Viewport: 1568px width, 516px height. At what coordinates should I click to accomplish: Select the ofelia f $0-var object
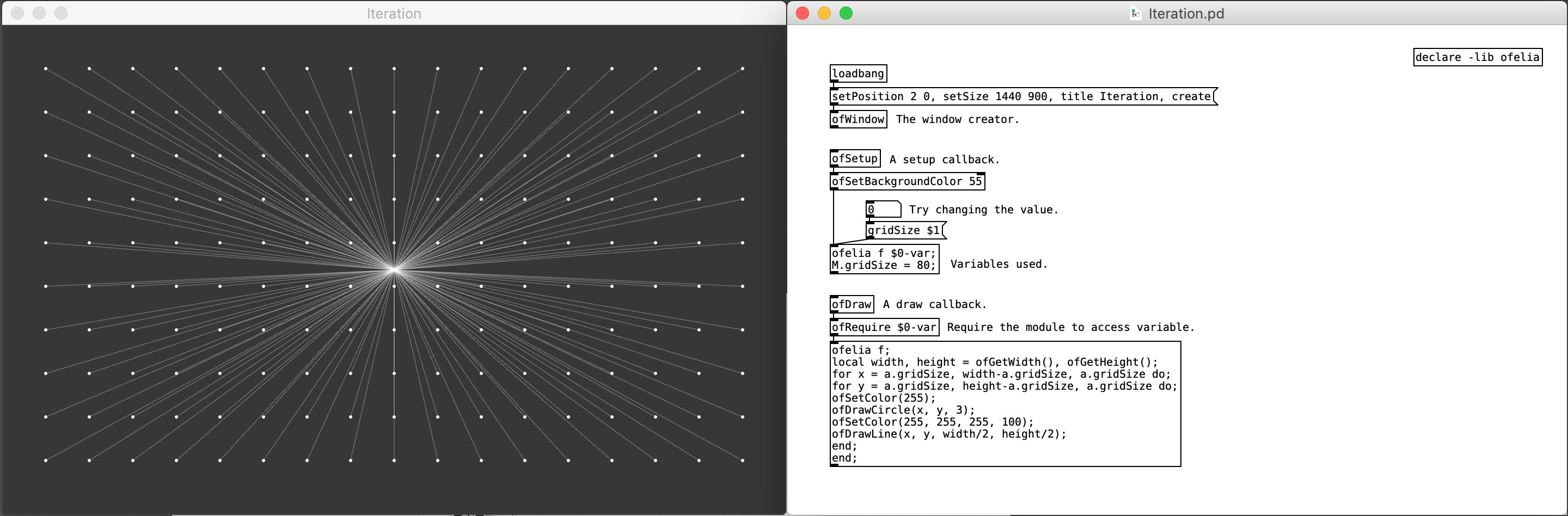point(884,259)
